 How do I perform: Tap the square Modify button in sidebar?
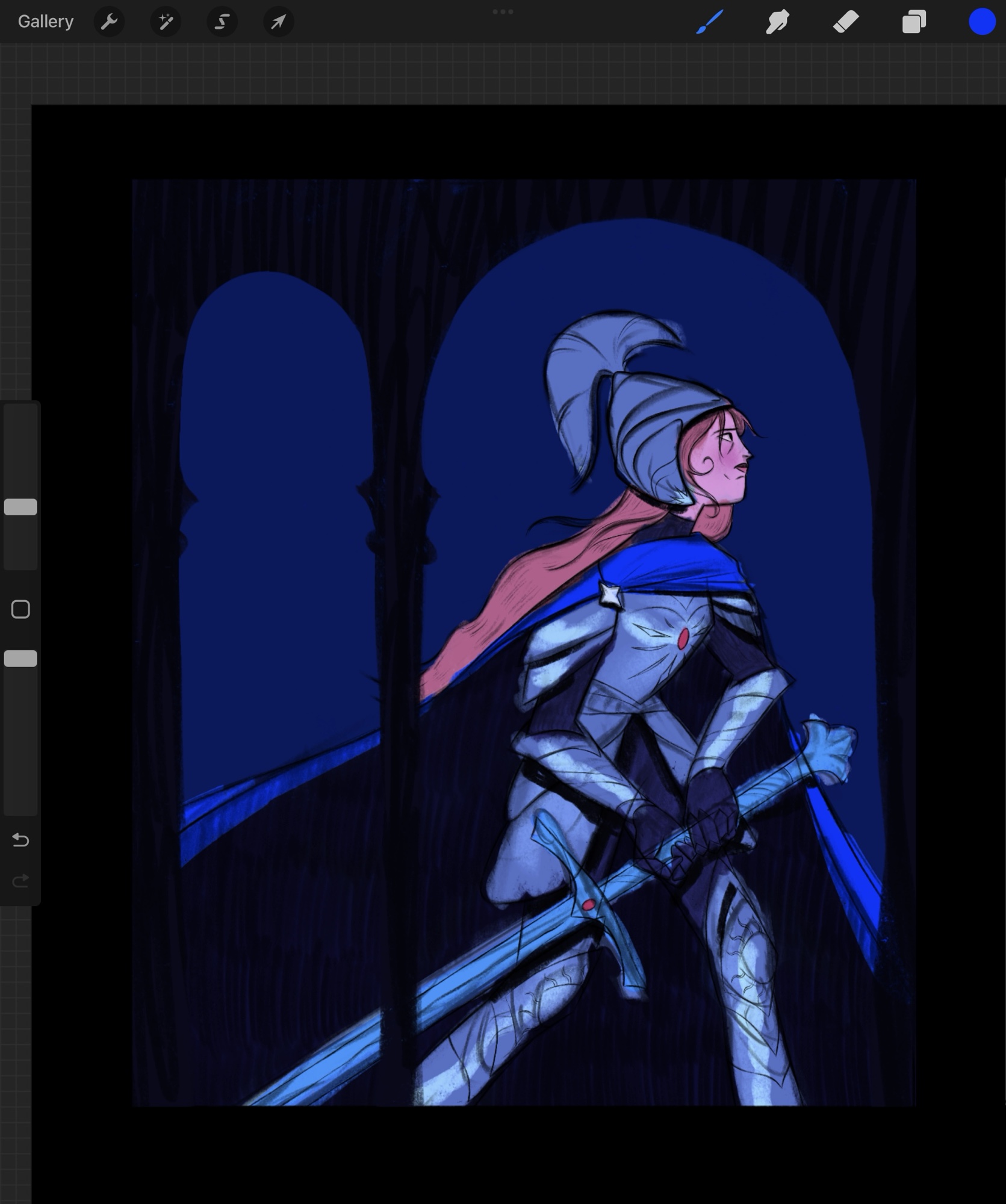coord(20,609)
